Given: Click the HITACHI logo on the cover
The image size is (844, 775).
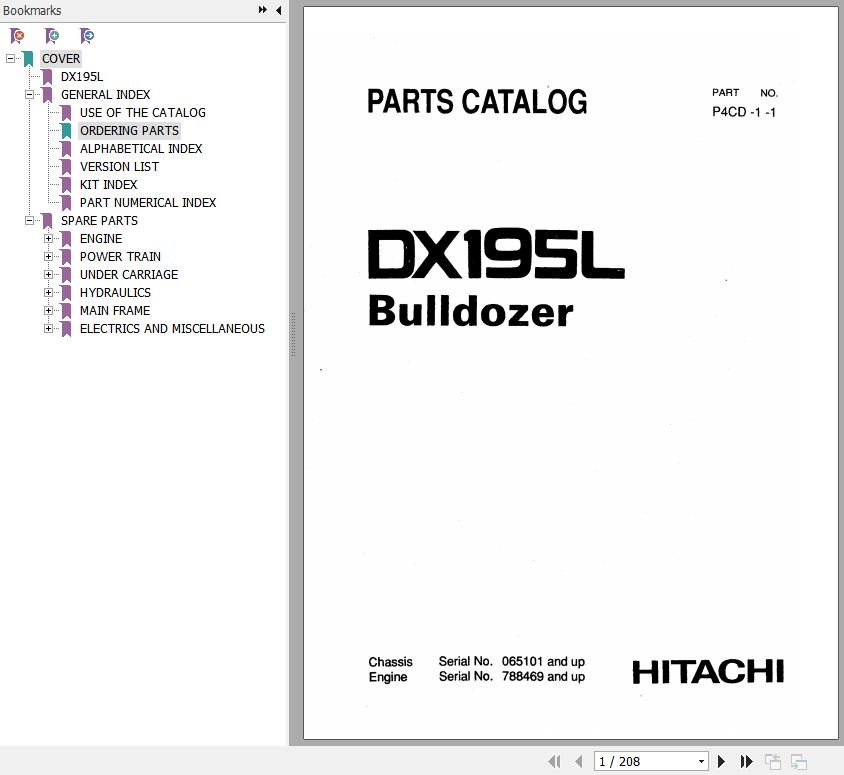Looking at the screenshot, I should coord(708,672).
